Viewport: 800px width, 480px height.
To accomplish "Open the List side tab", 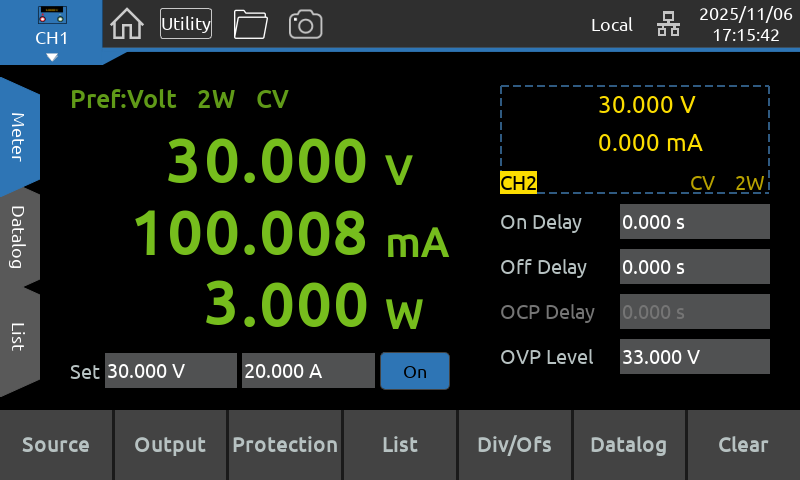I will click(x=19, y=336).
